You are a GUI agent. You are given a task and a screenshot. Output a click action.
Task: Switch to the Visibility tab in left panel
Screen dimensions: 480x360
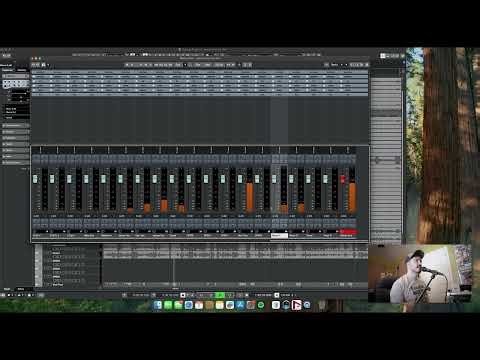point(22,70)
